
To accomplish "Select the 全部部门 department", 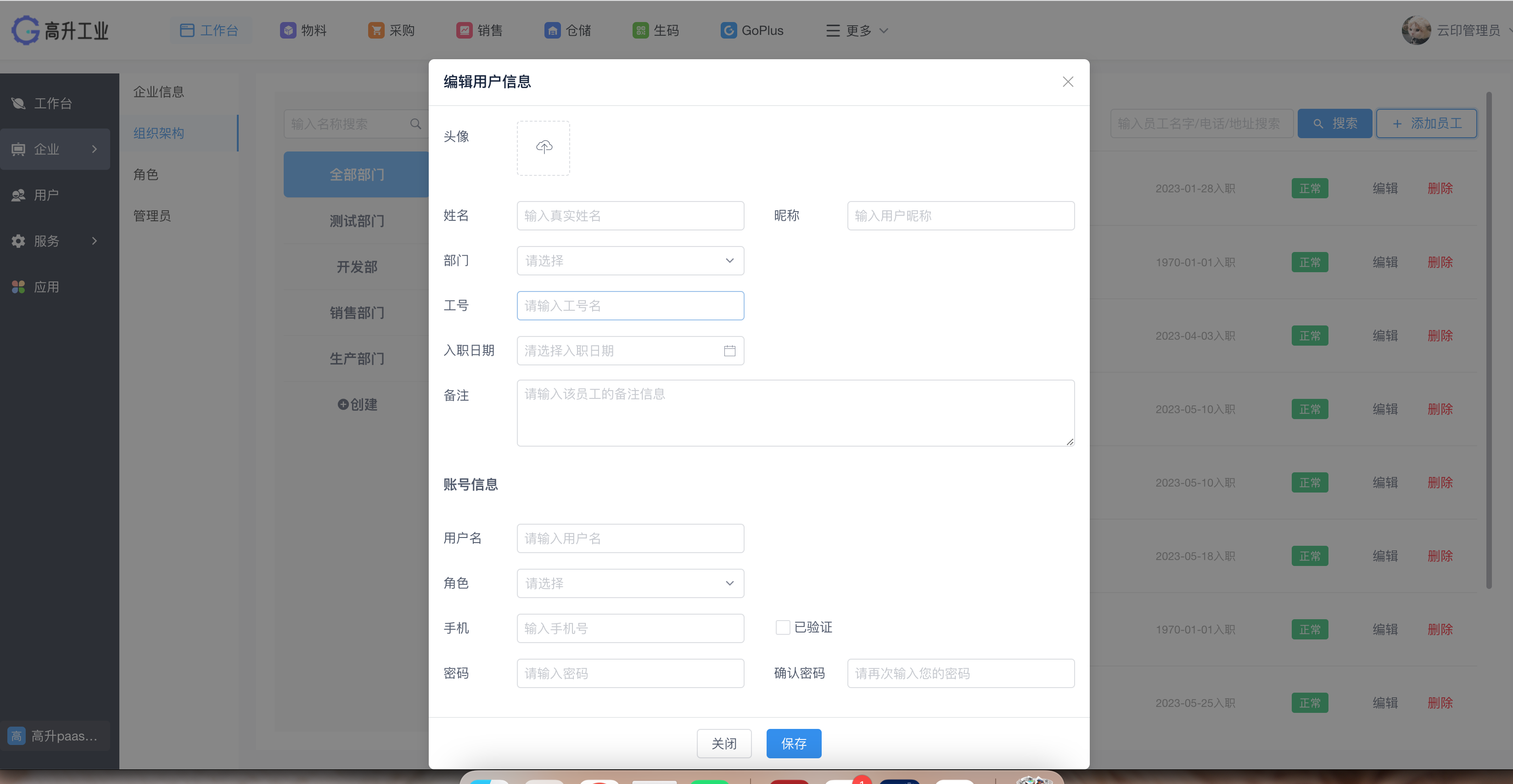I will 357,174.
